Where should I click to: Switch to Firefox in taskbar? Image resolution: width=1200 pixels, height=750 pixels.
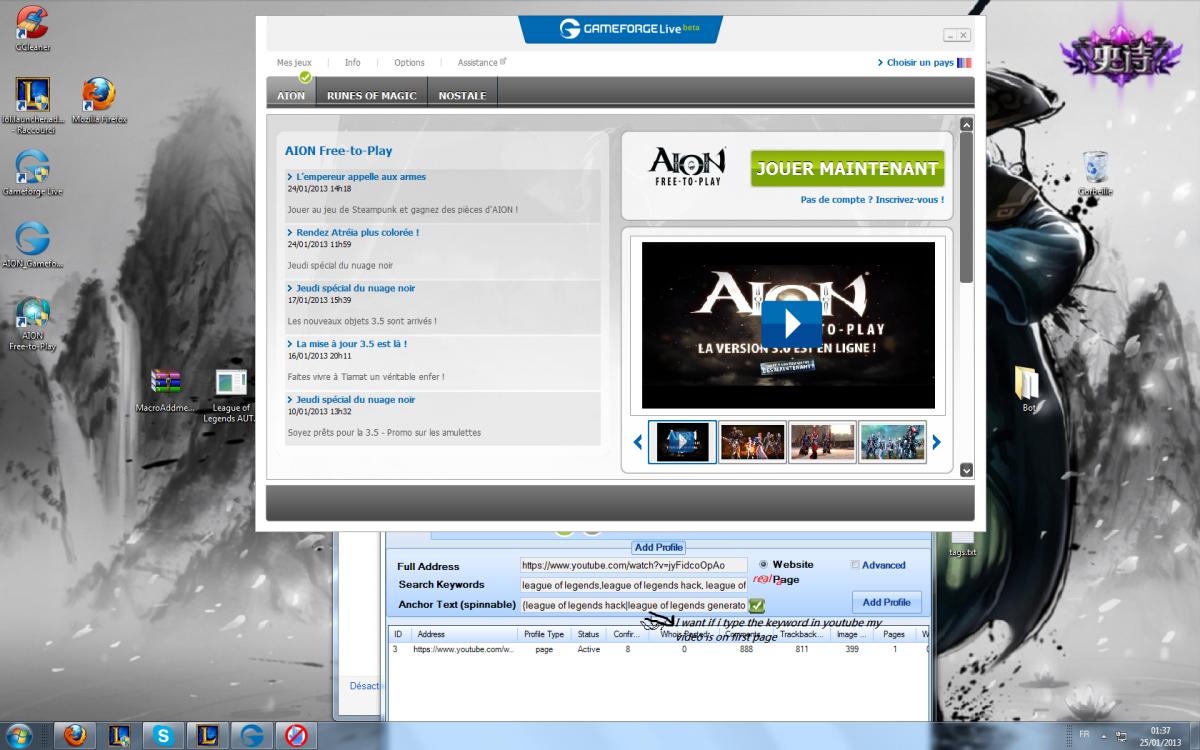pyautogui.click(x=75, y=735)
